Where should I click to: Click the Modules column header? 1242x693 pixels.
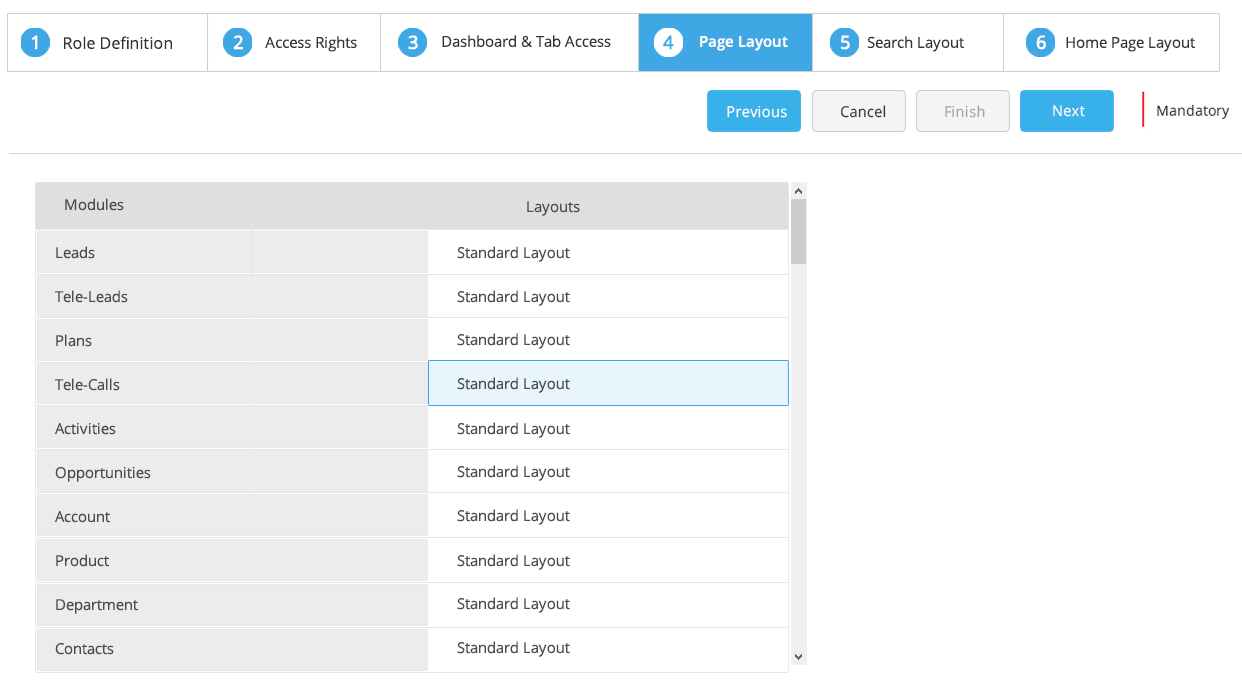coord(93,205)
